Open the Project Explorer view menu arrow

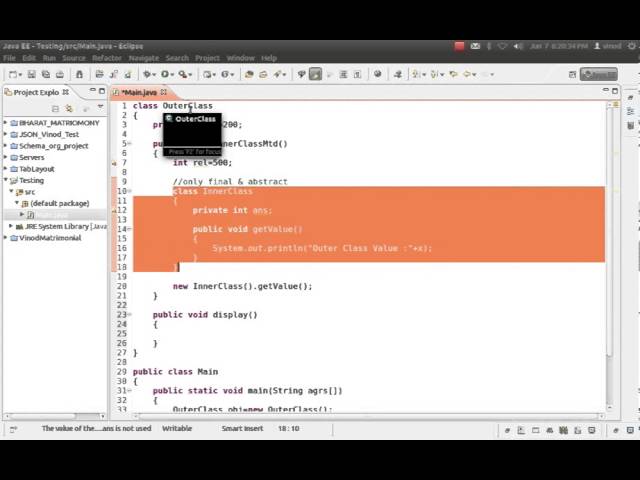[x=100, y=107]
